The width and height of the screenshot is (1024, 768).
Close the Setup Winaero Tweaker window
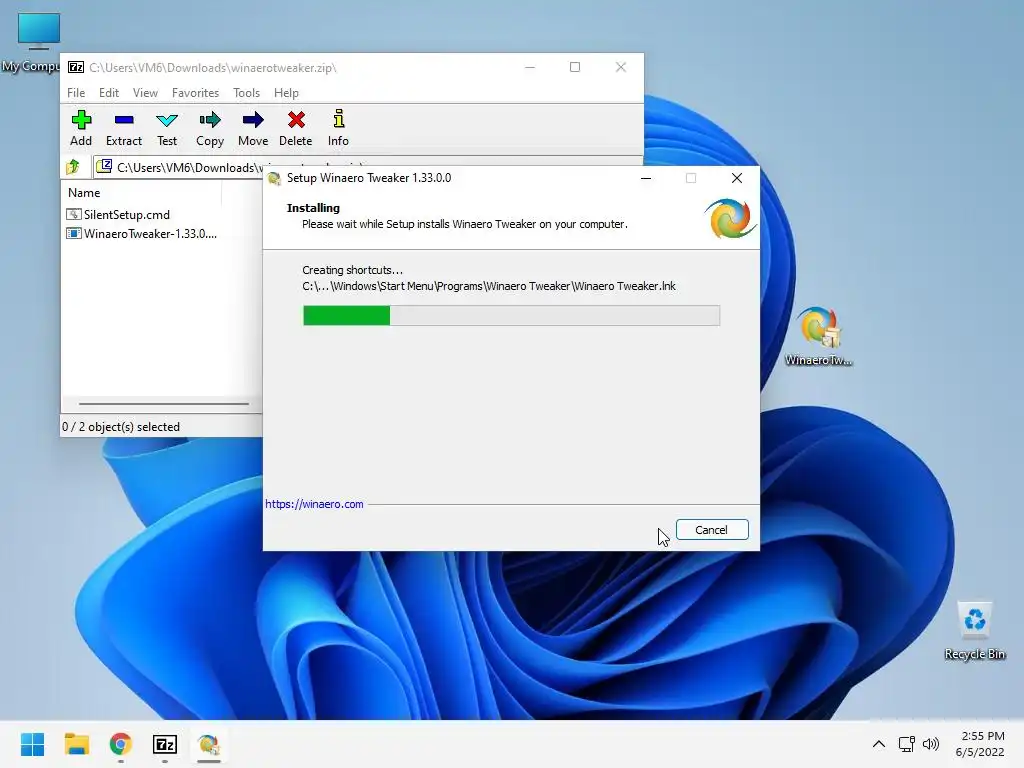tap(737, 178)
